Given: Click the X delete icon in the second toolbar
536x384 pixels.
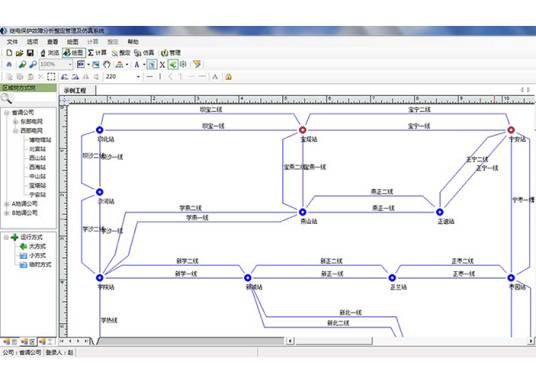Looking at the screenshot, I should (x=162, y=64).
